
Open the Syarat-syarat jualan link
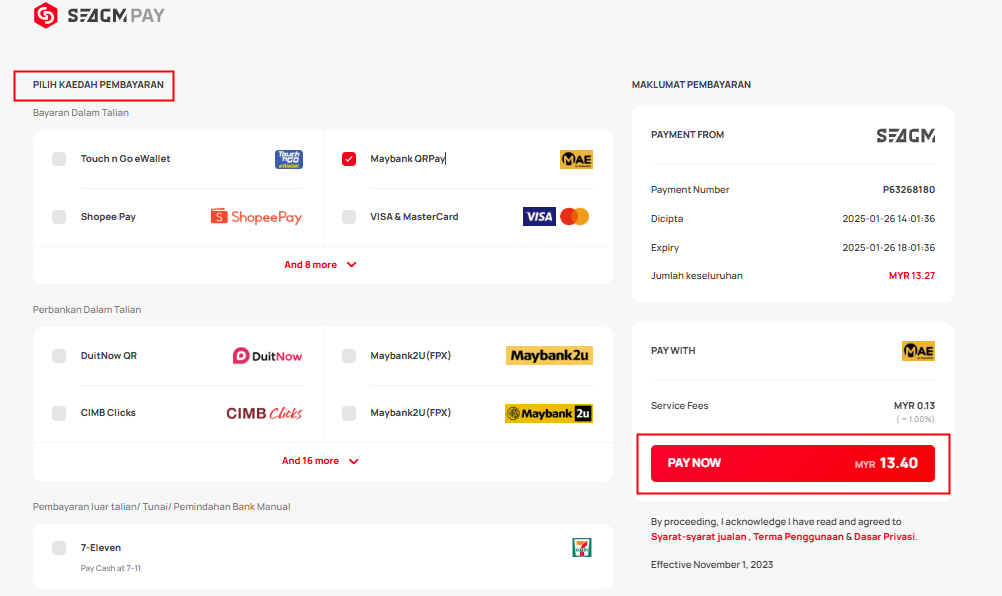coord(698,537)
